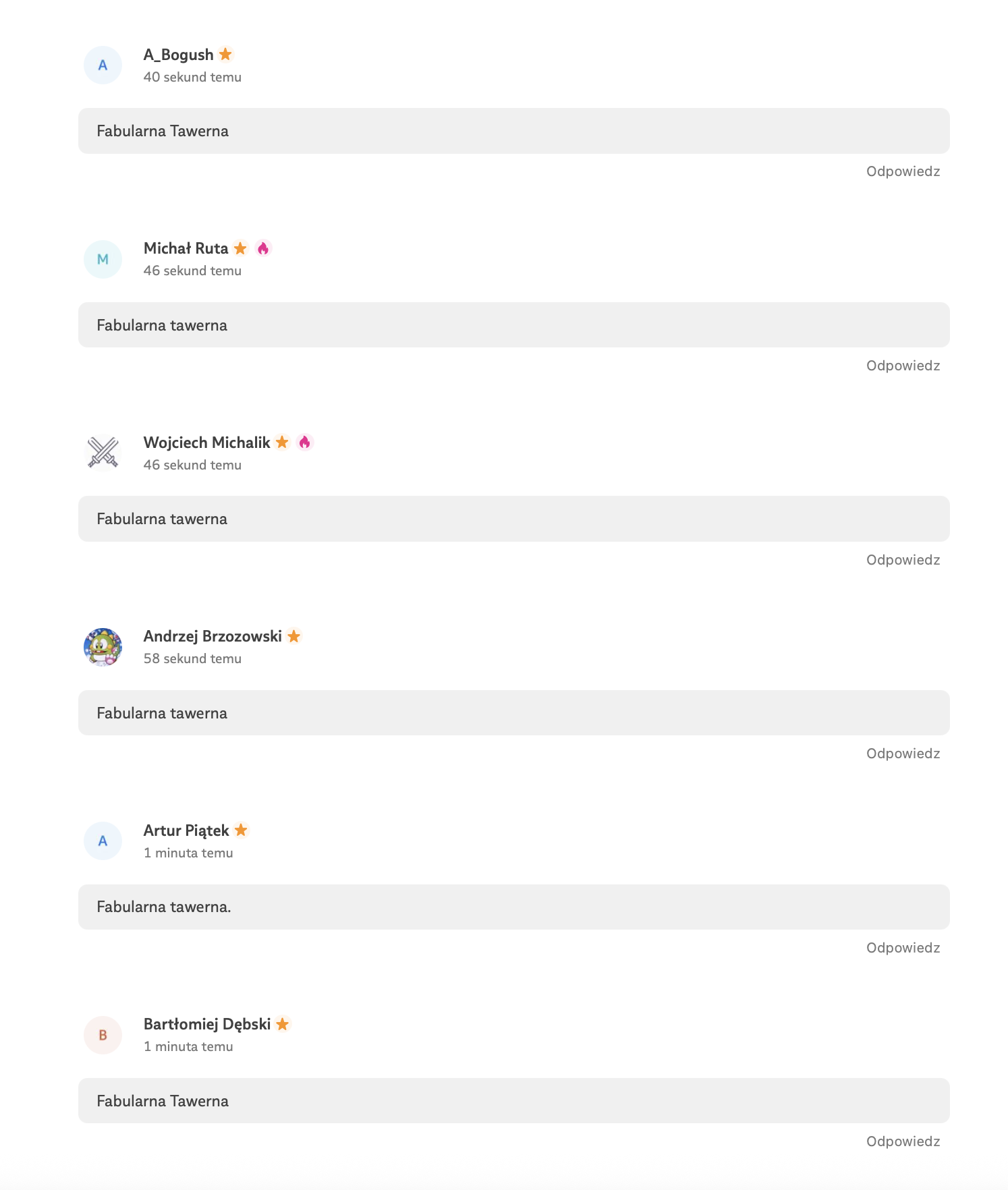Click Odpowiedz below Andrzej Brzozowski's comment

tap(903, 754)
